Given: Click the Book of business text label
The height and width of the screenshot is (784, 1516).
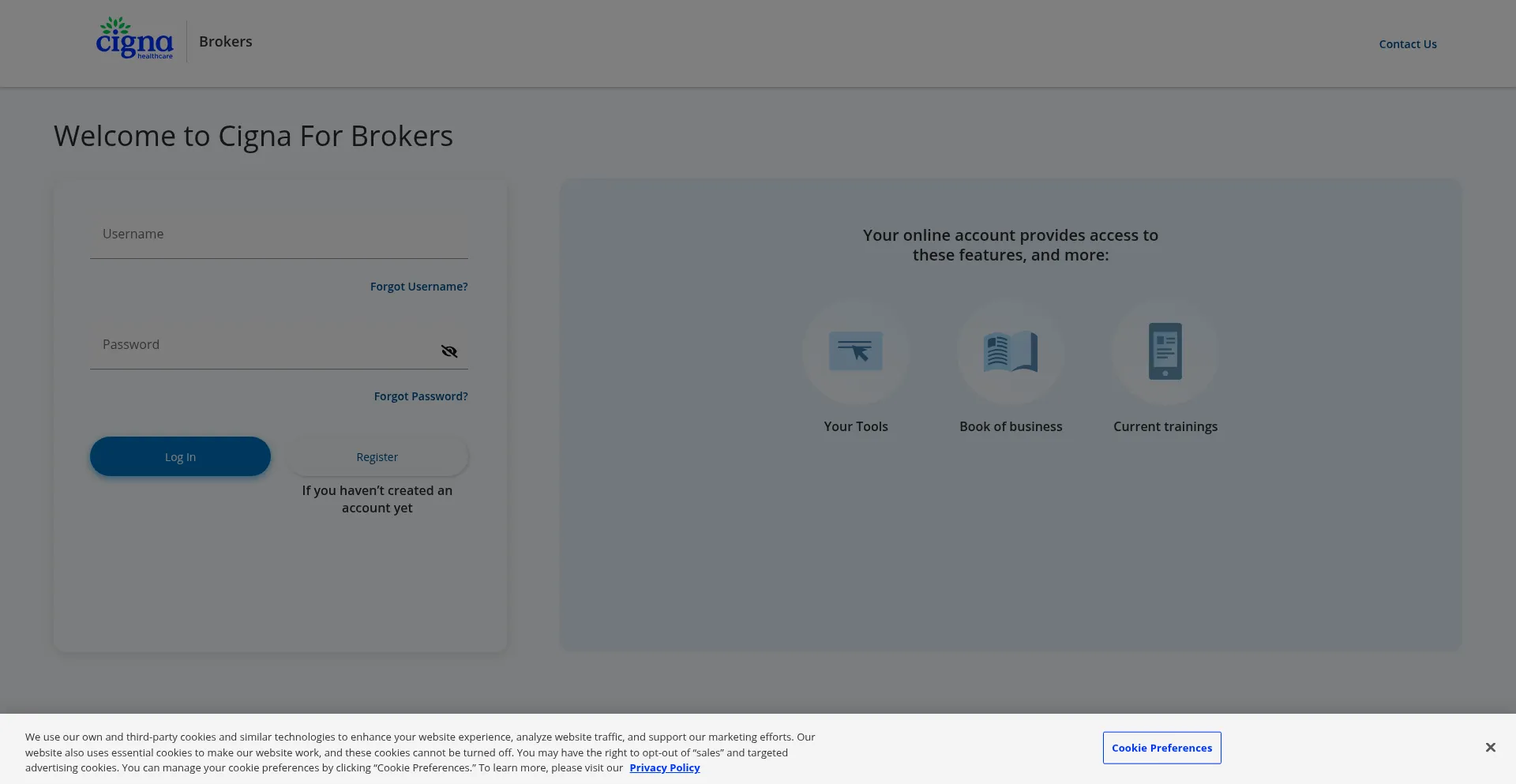Looking at the screenshot, I should coord(1011,426).
